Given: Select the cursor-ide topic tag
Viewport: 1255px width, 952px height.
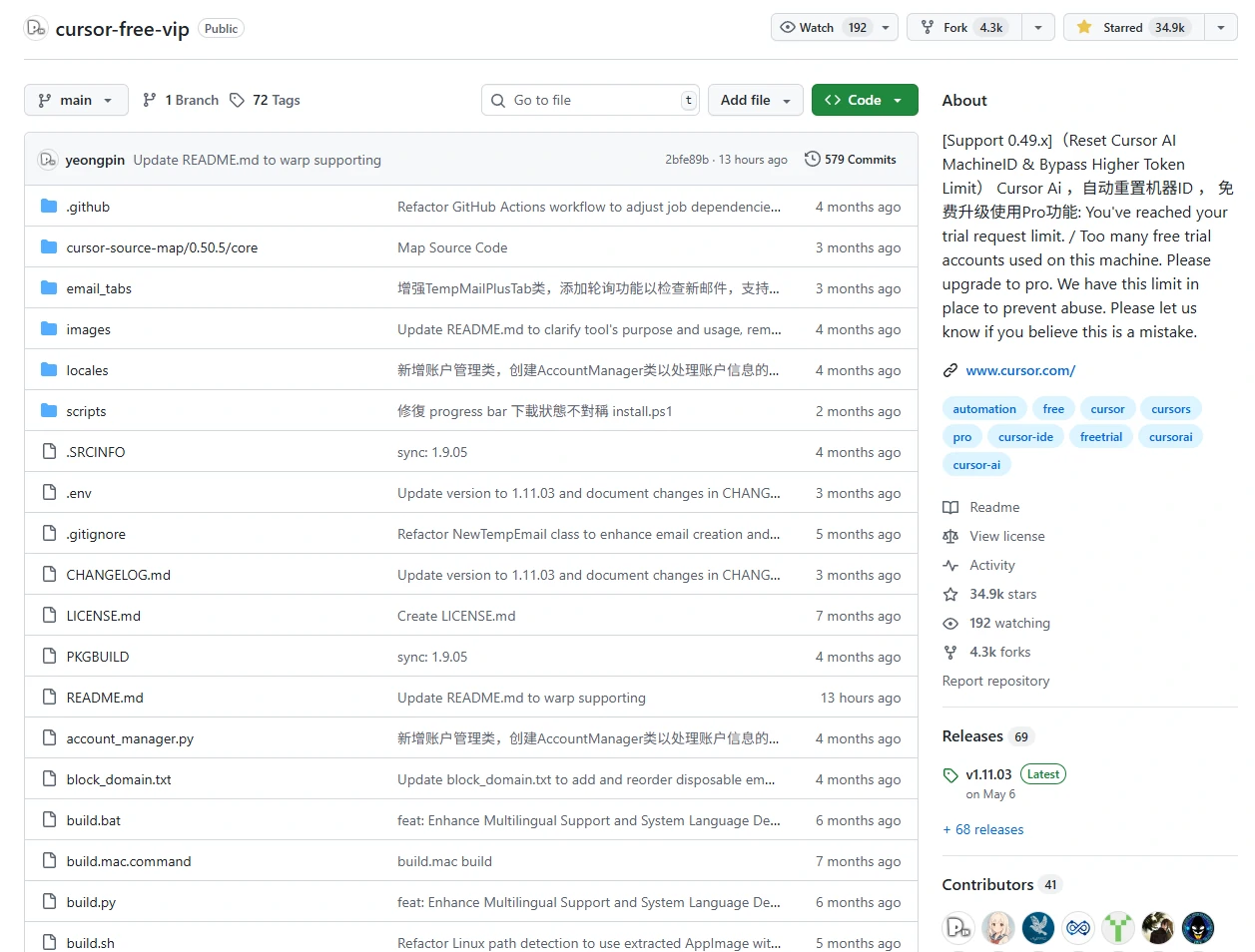Looking at the screenshot, I should 1025,437.
